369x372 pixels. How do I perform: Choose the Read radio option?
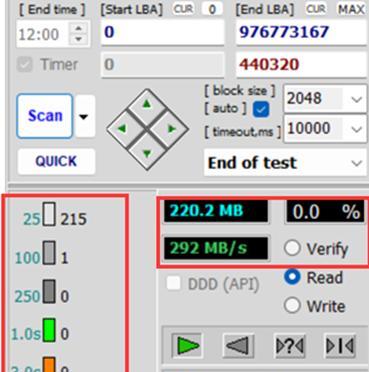pos(292,278)
